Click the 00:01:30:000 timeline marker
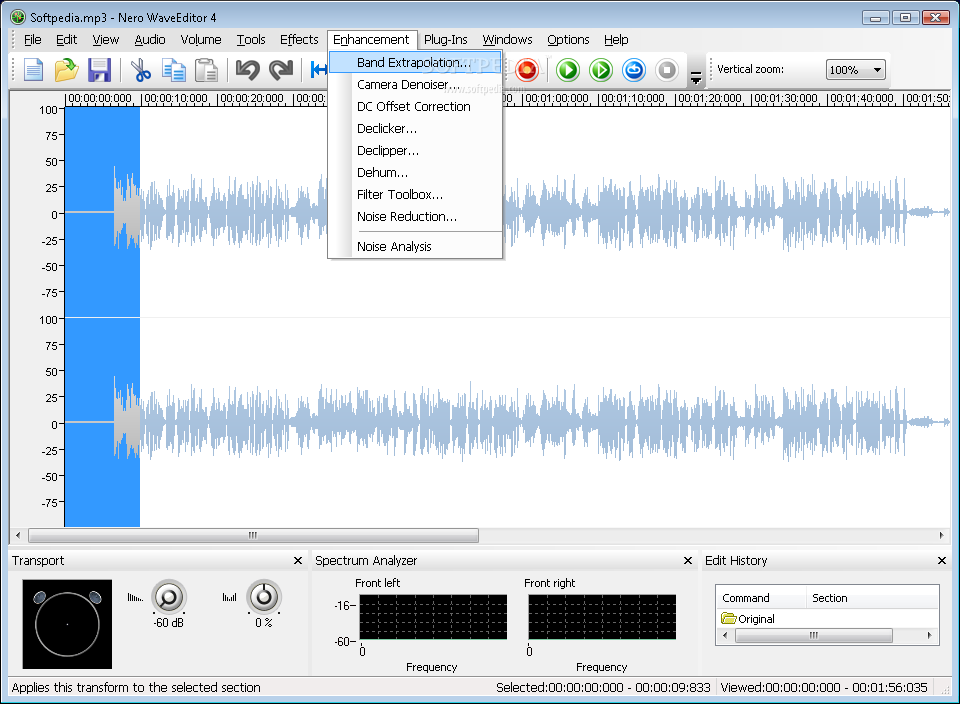 786,99
